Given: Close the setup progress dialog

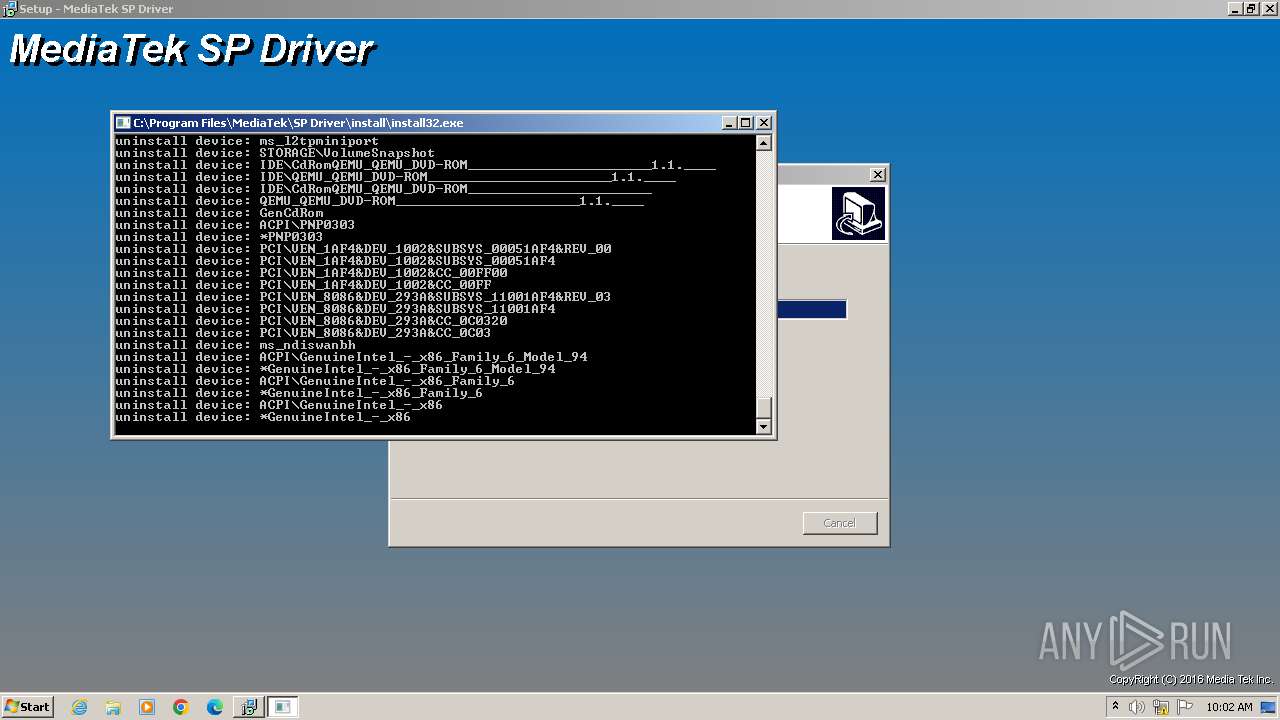Looking at the screenshot, I should point(877,175).
